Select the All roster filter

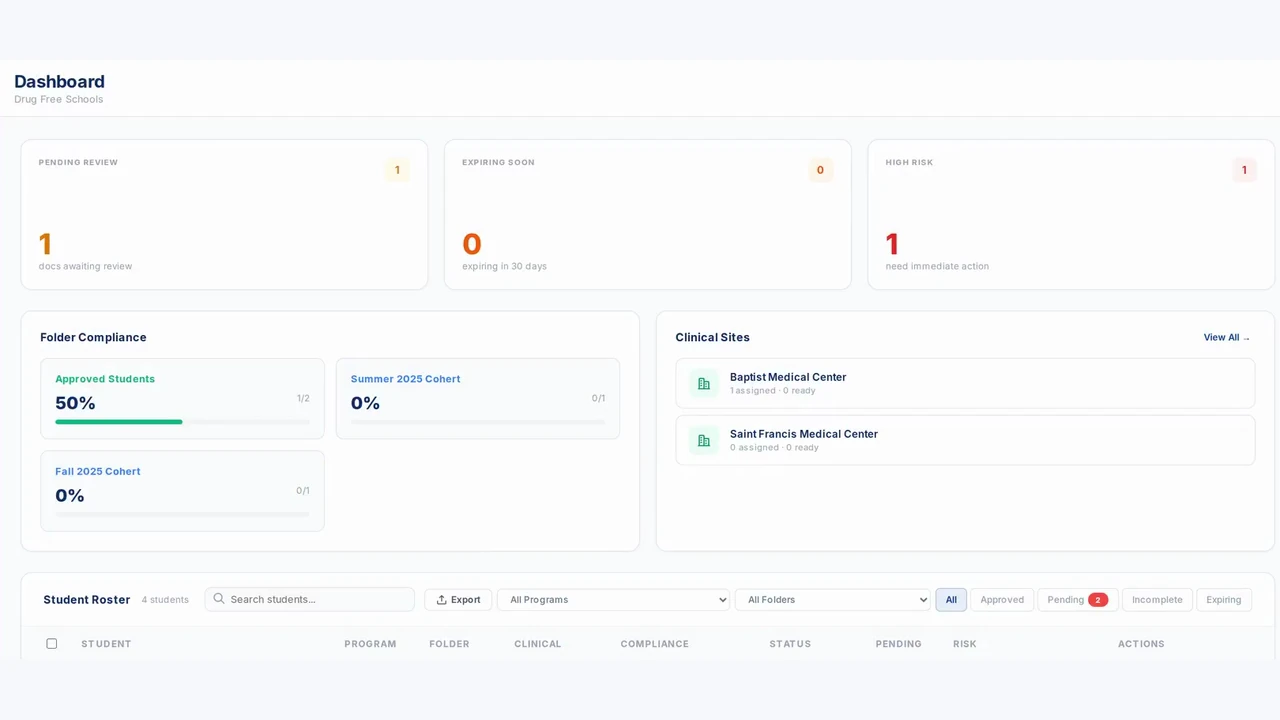tap(951, 600)
